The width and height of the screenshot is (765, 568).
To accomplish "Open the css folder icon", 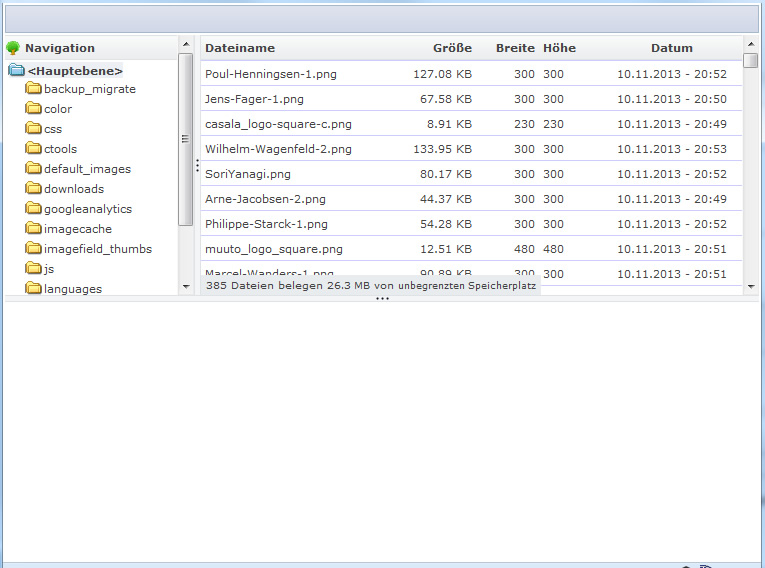I will tap(33, 129).
